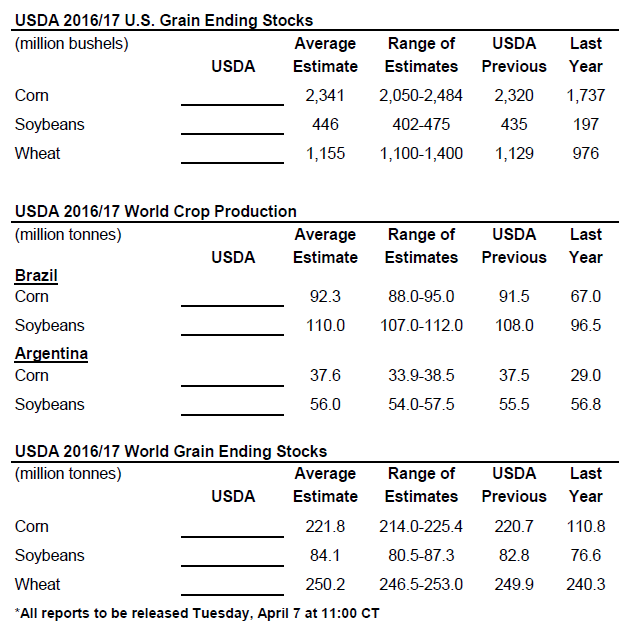626x633 pixels.
Task: Click the World Crop Production section title
Action: 155,211
